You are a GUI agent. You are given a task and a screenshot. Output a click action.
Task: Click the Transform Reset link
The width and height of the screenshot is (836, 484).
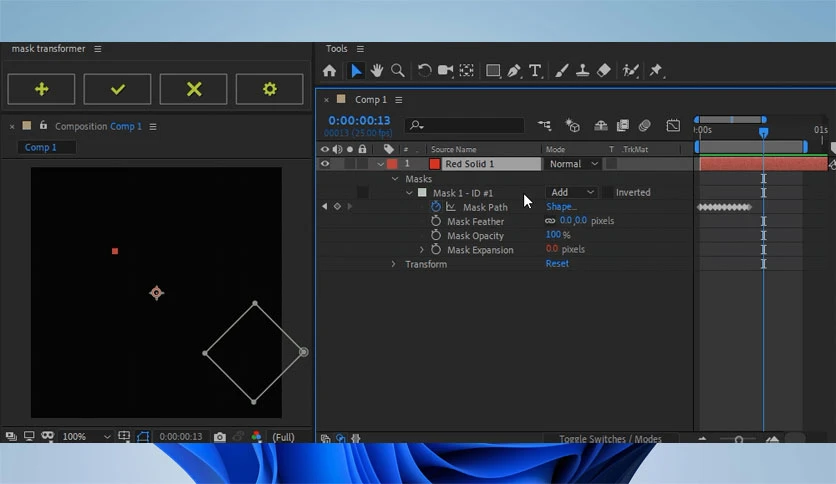(x=557, y=264)
